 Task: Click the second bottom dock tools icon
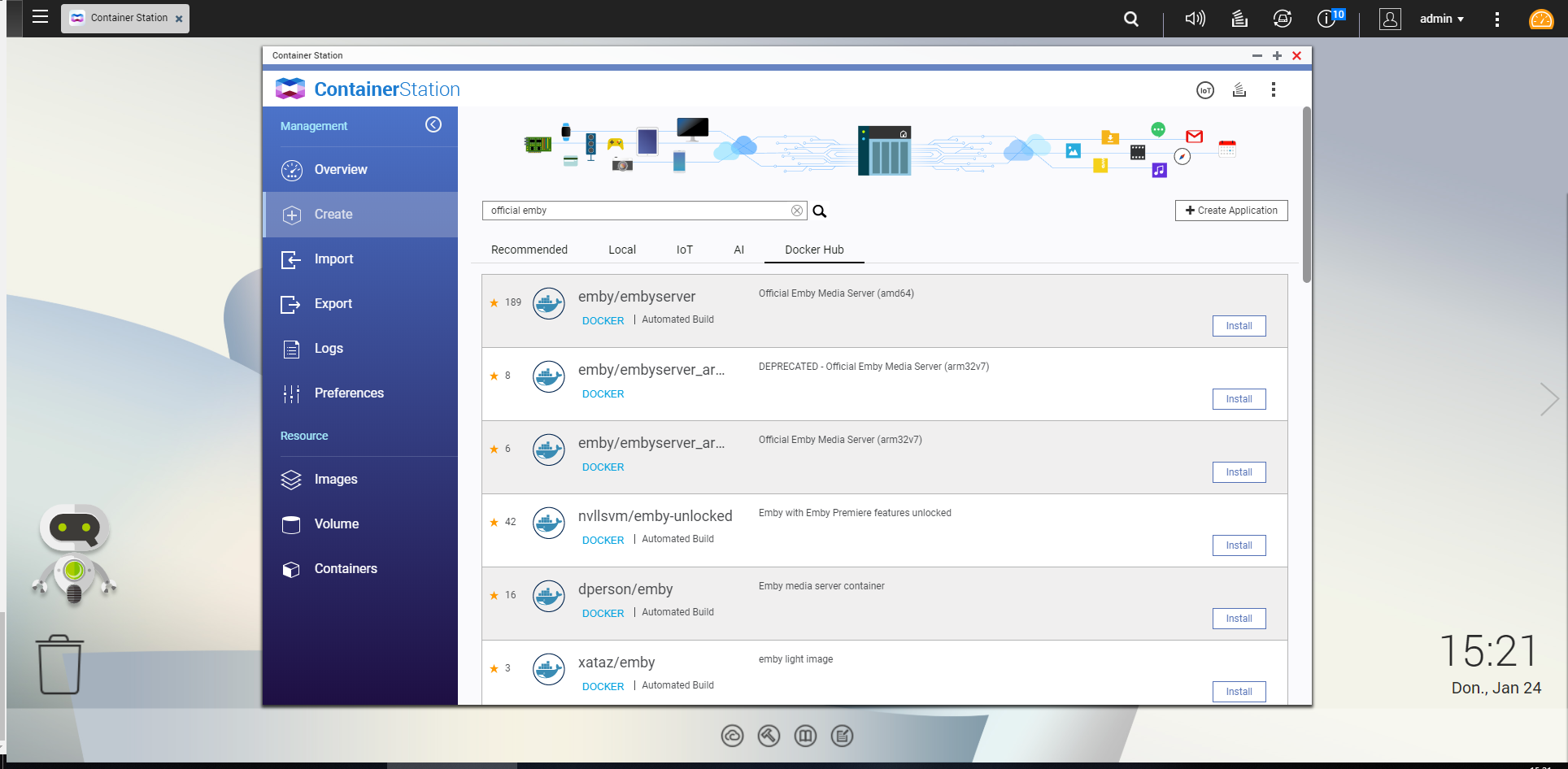[x=769, y=736]
